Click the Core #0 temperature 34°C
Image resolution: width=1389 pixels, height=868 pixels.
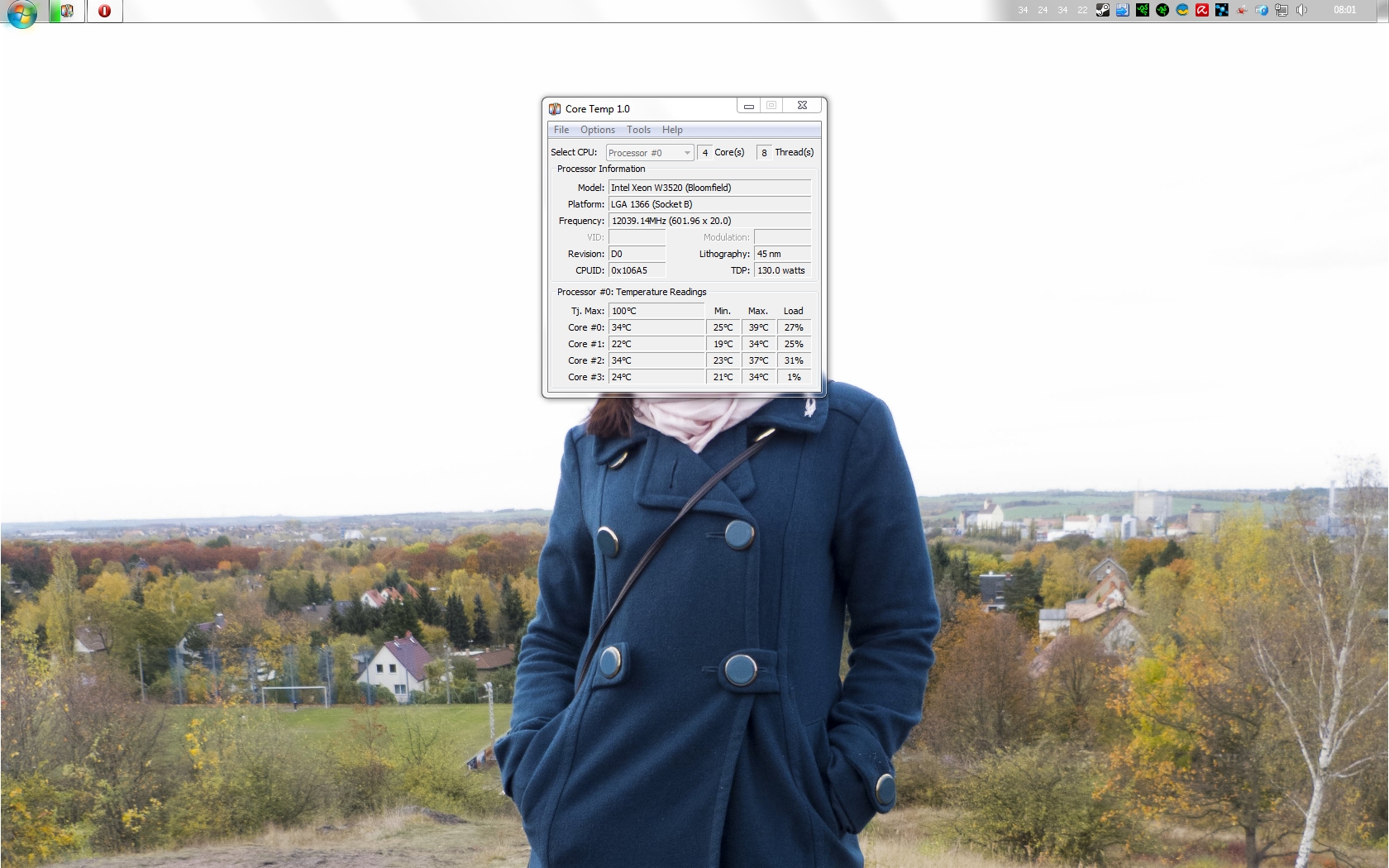pyautogui.click(x=656, y=327)
